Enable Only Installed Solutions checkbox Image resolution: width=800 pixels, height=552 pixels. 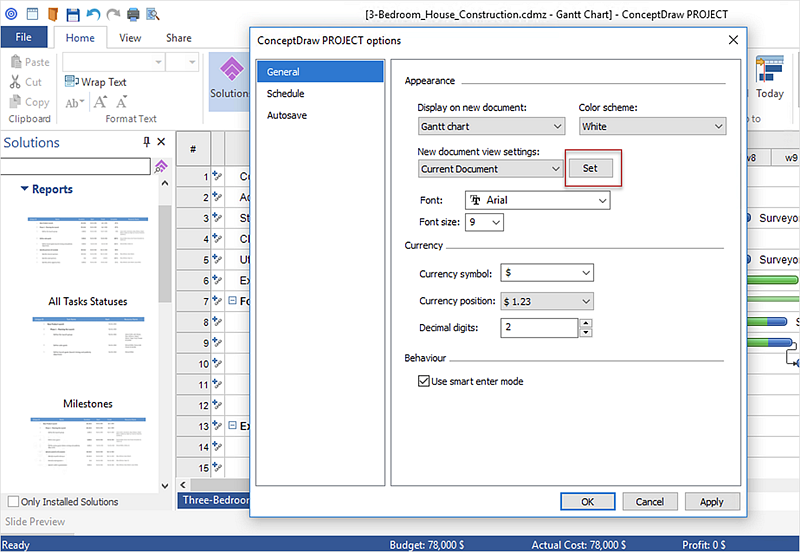click(13, 502)
